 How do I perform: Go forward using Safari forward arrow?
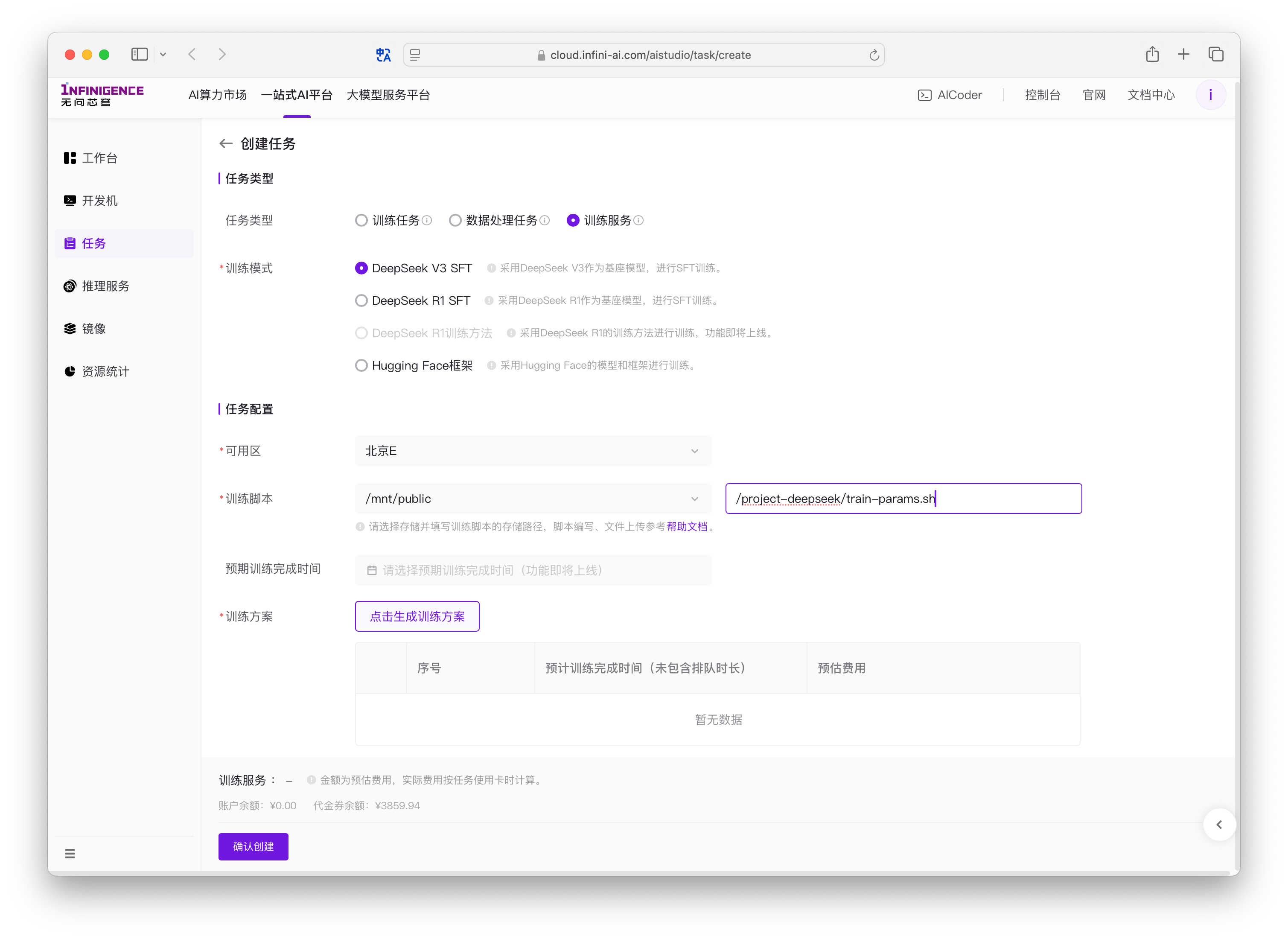click(x=222, y=55)
